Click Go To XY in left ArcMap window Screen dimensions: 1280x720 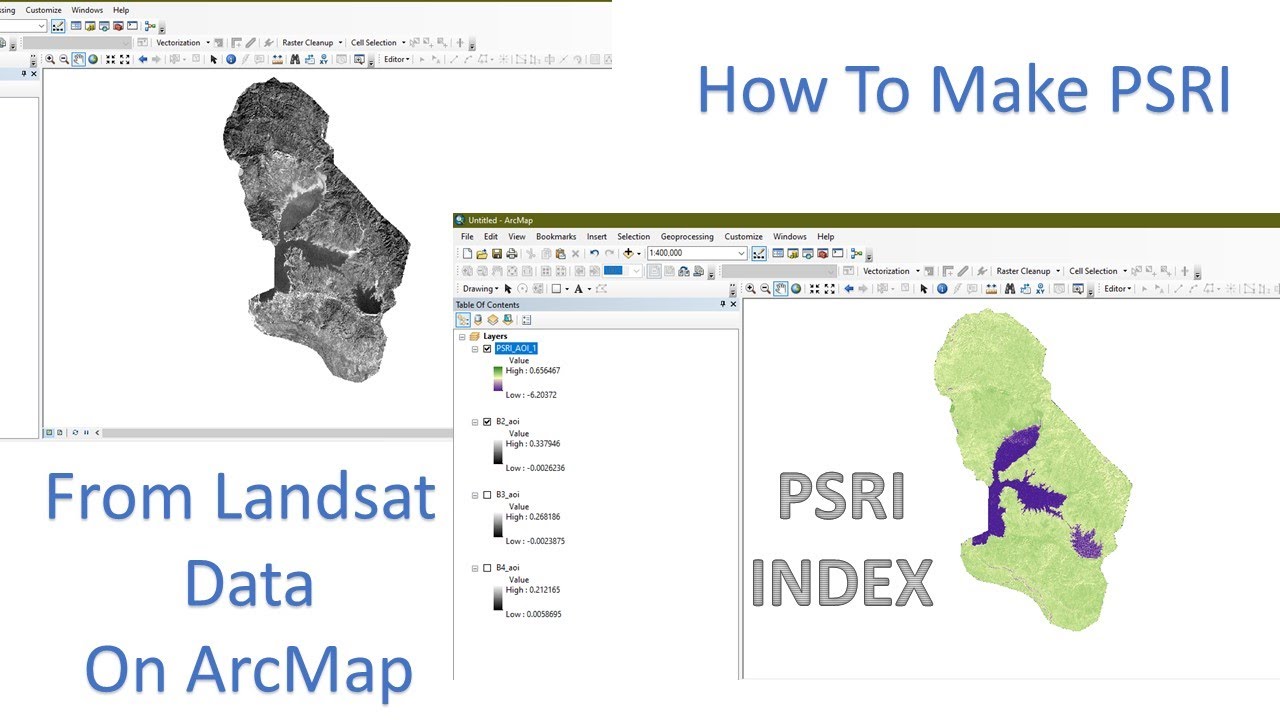click(323, 59)
